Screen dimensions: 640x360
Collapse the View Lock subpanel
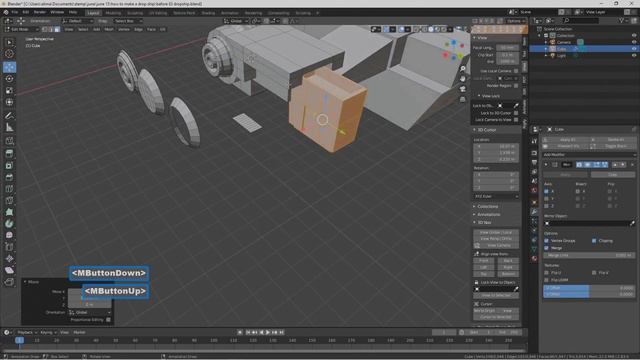click(x=491, y=96)
